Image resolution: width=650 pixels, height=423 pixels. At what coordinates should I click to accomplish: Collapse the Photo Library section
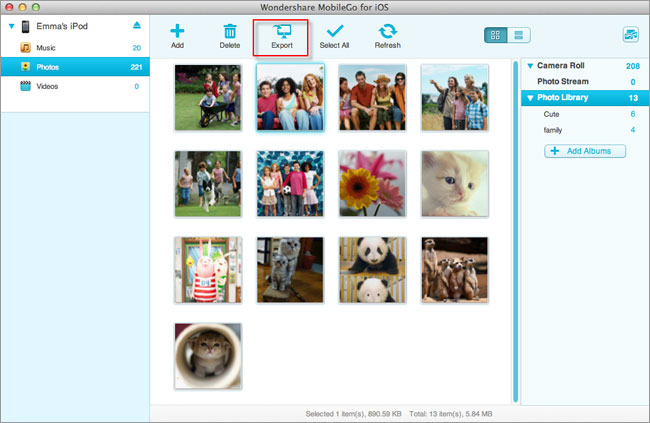click(530, 98)
